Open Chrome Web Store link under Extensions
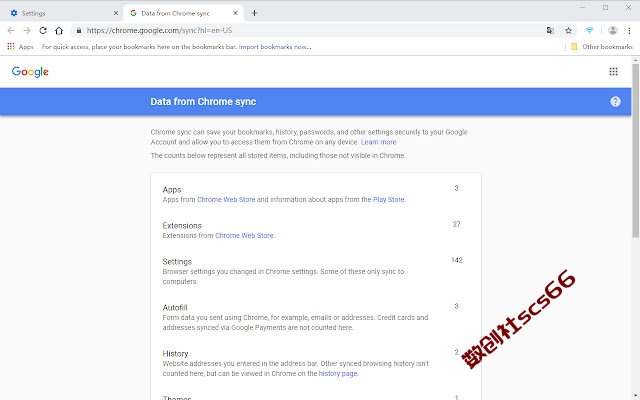Image resolution: width=640 pixels, height=400 pixels. click(x=244, y=236)
